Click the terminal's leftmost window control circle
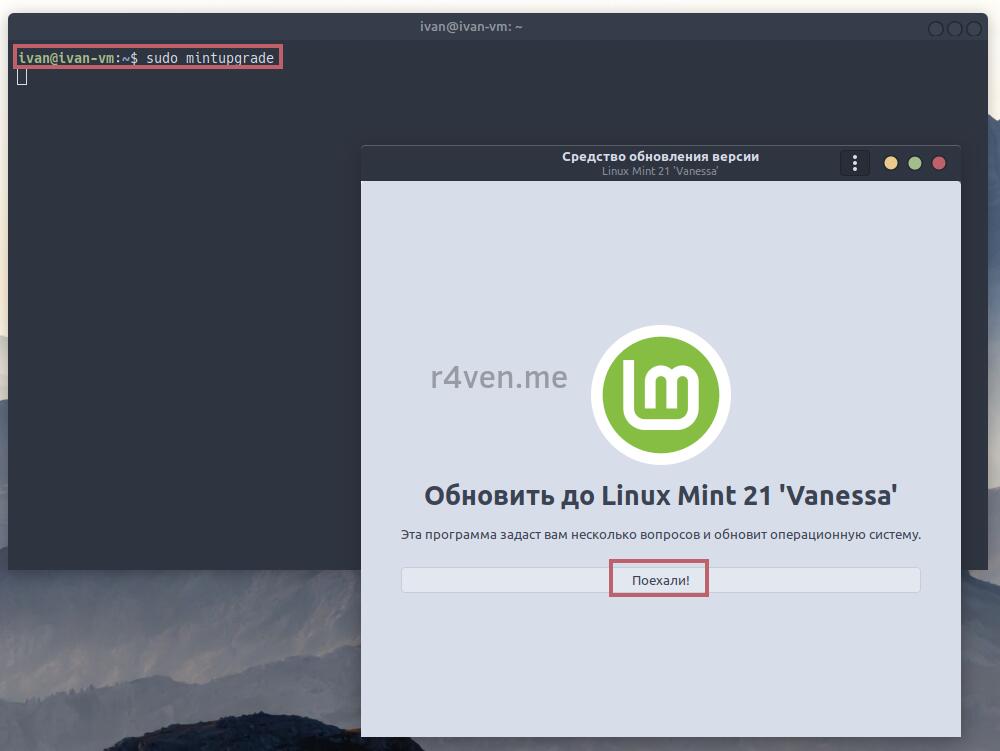The height and width of the screenshot is (751, 1000). [x=936, y=29]
